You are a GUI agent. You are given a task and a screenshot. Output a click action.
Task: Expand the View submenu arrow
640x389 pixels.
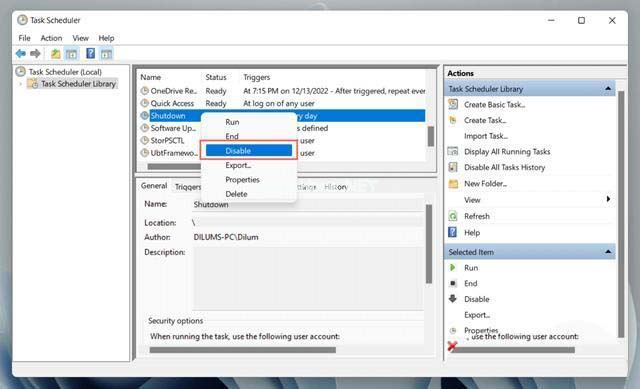(x=608, y=199)
